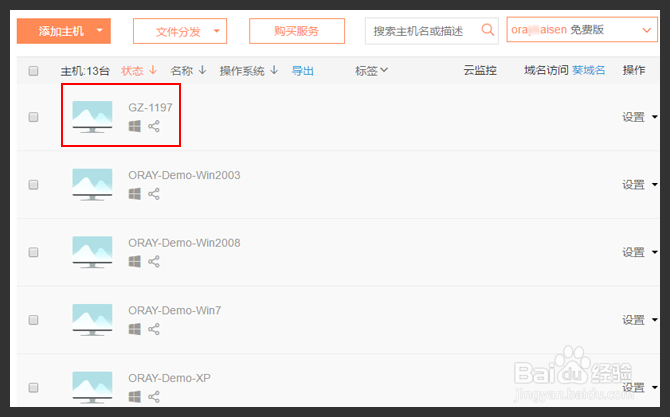
Task: Check the GZ-1197 row checkbox
Action: click(33, 117)
